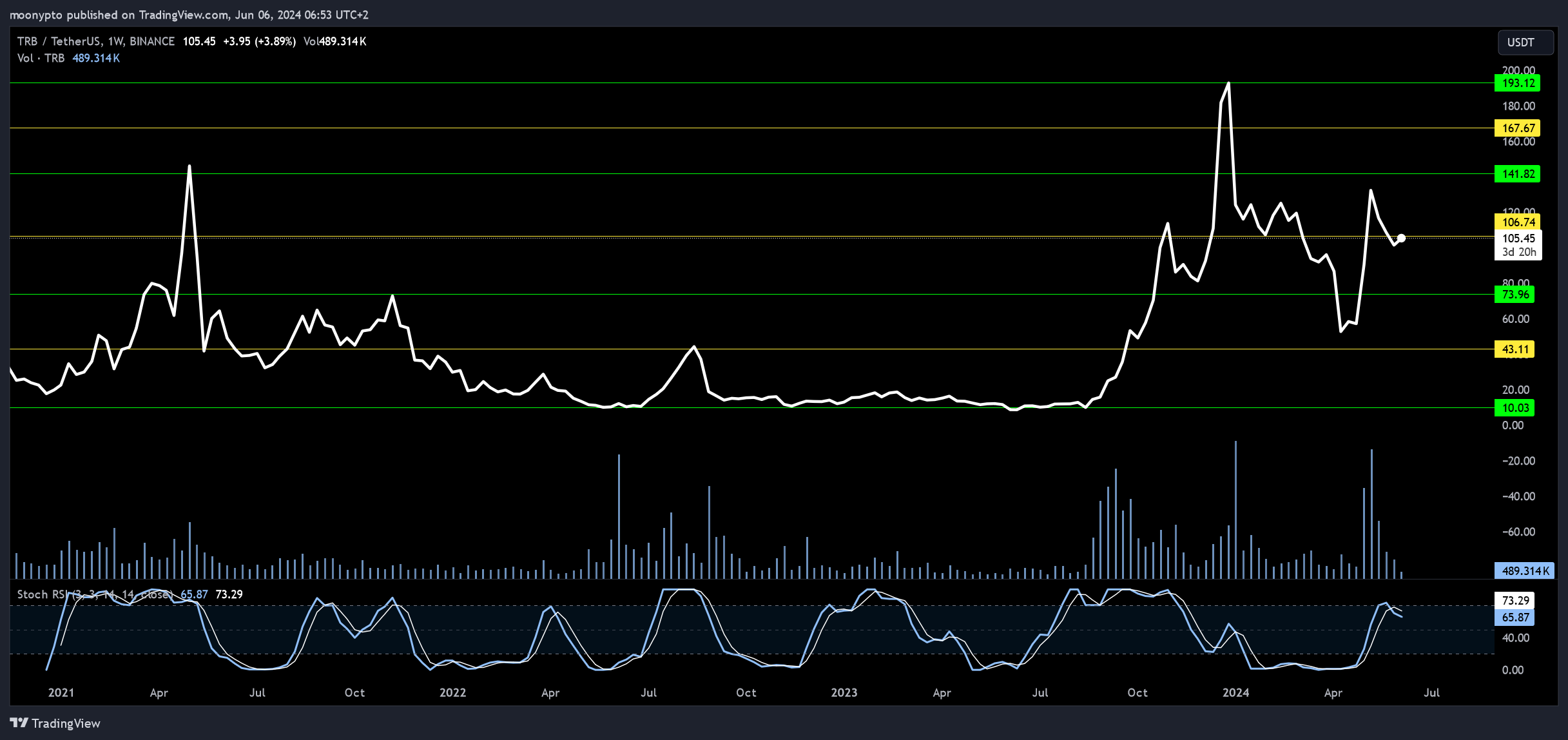The image size is (1568, 740).
Task: Click the 73.96 green price label
Action: click(x=1515, y=295)
